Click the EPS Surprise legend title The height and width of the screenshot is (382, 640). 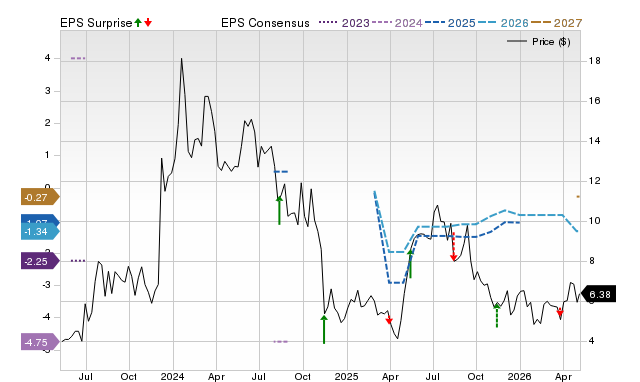(x=96, y=23)
